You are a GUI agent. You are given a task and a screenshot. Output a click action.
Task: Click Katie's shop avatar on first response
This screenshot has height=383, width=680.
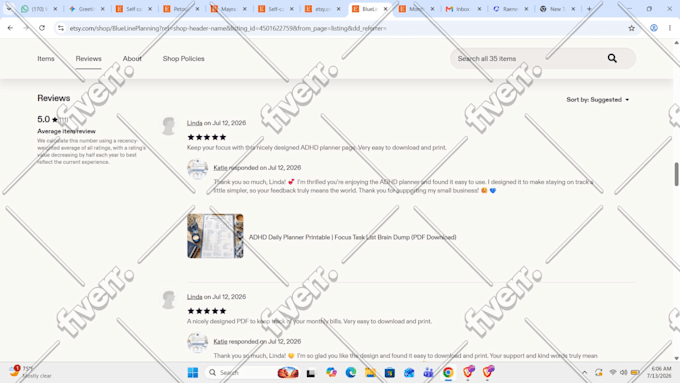click(x=197, y=169)
